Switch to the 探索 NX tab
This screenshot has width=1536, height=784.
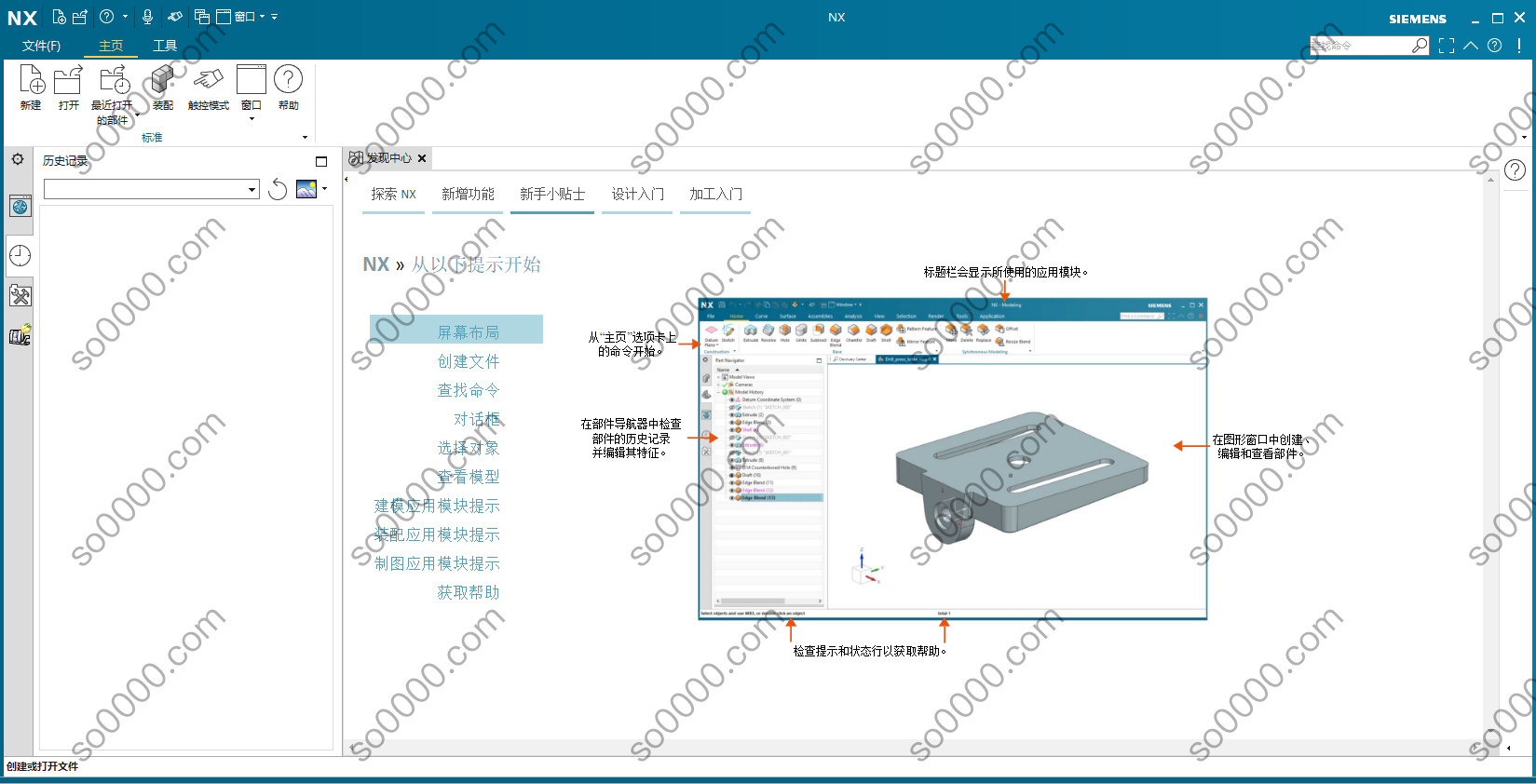click(x=394, y=194)
